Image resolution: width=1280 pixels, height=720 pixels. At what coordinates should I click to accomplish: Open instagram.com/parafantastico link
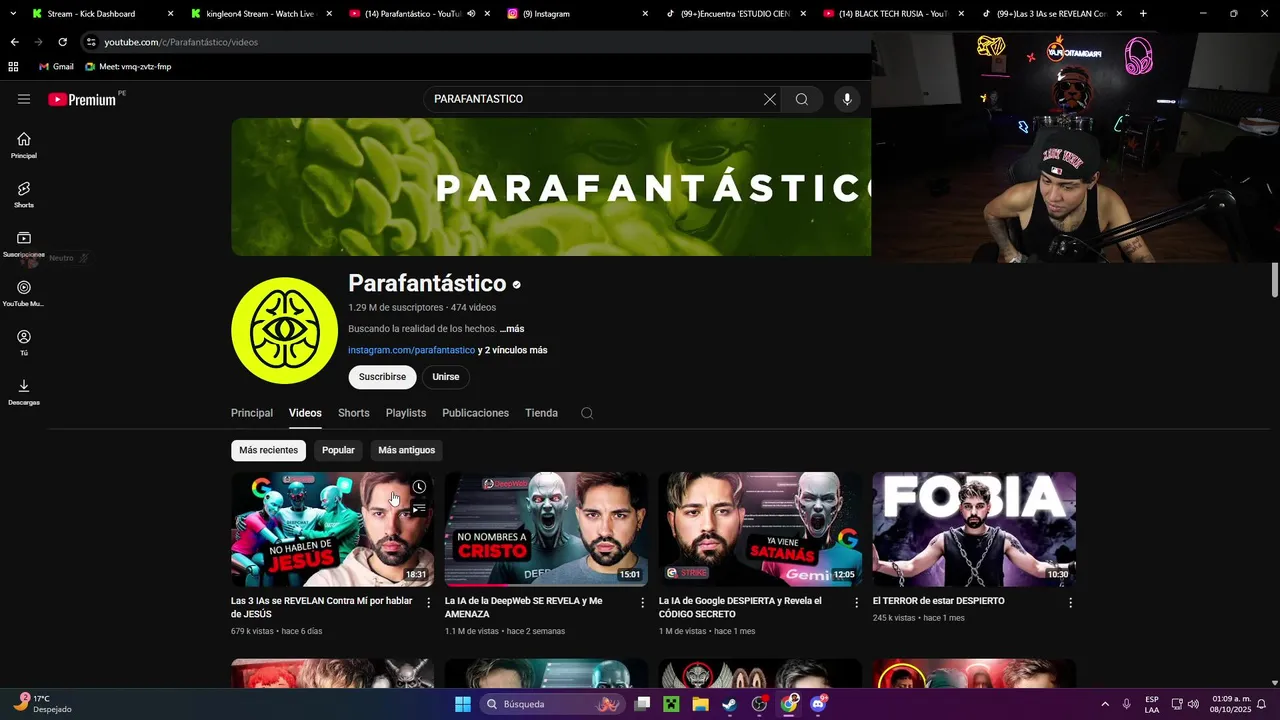coord(411,350)
